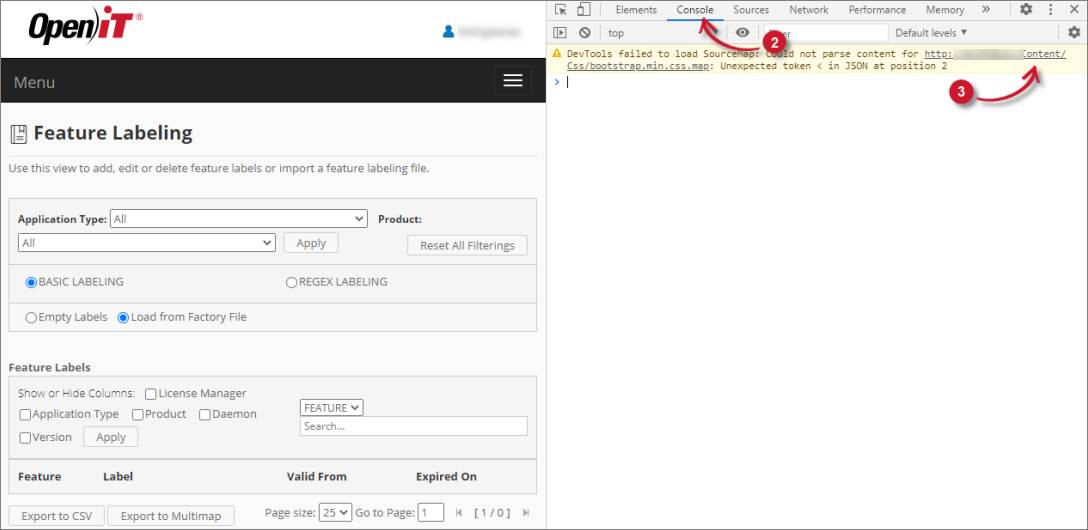Show the console sidebar icon
This screenshot has height=530, width=1088.
click(x=561, y=33)
